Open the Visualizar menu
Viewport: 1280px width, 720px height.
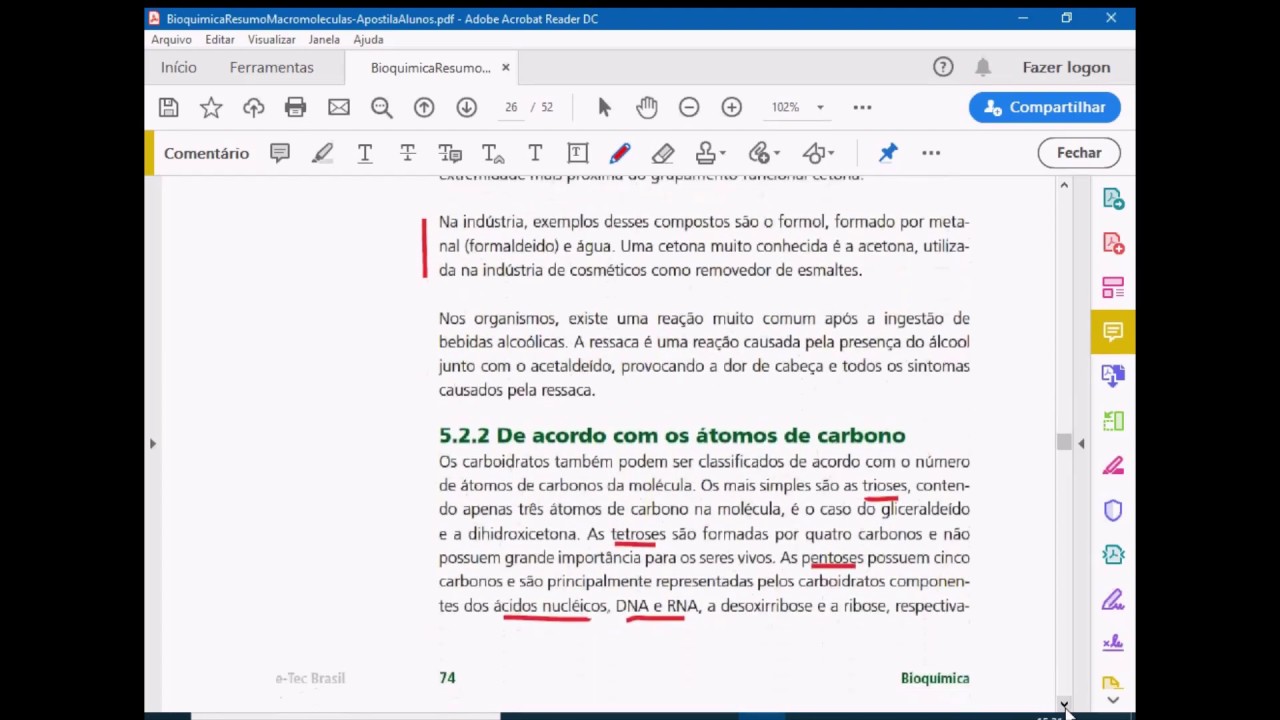(x=271, y=39)
